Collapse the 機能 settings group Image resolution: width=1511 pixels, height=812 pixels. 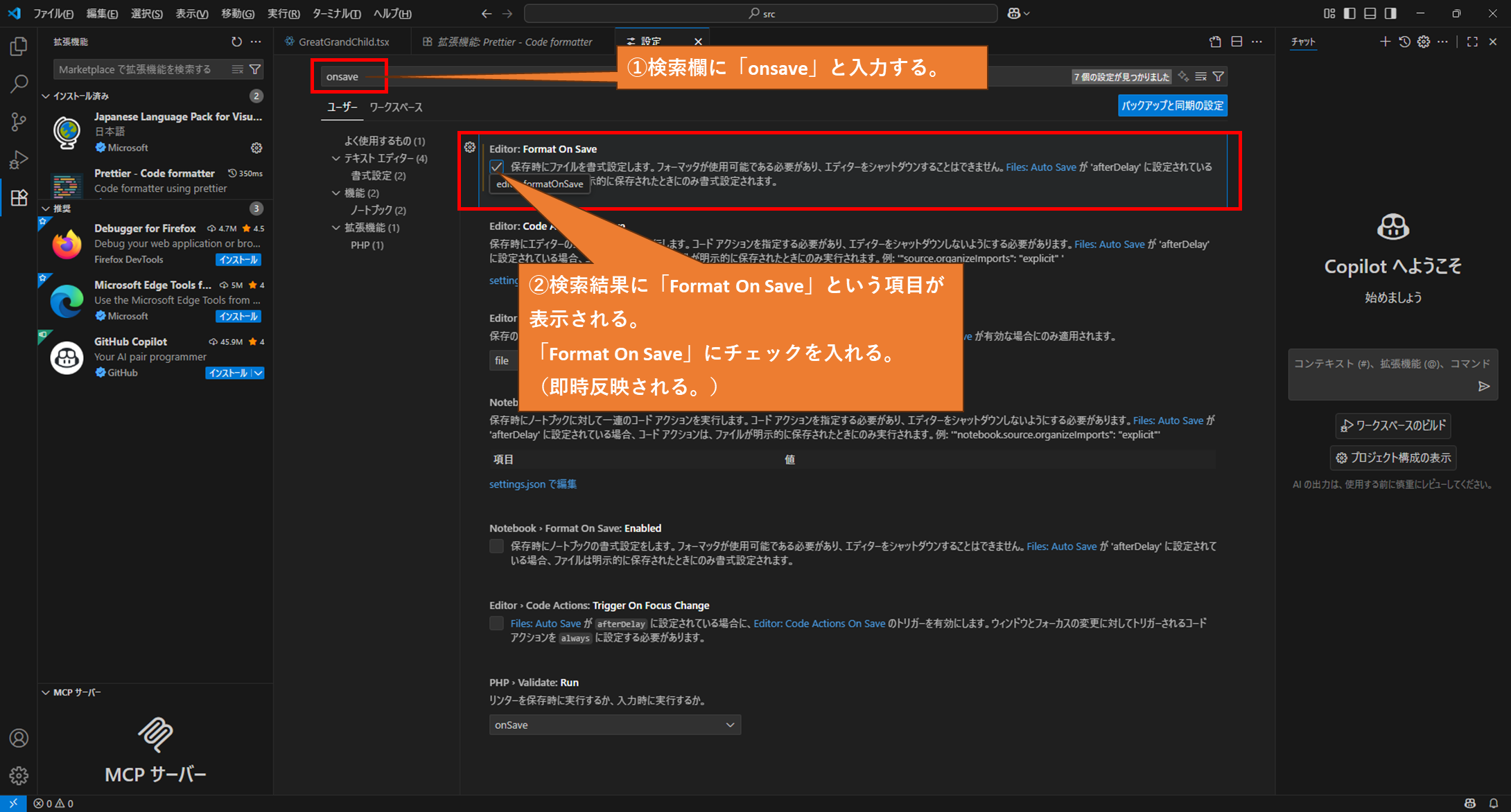(336, 193)
